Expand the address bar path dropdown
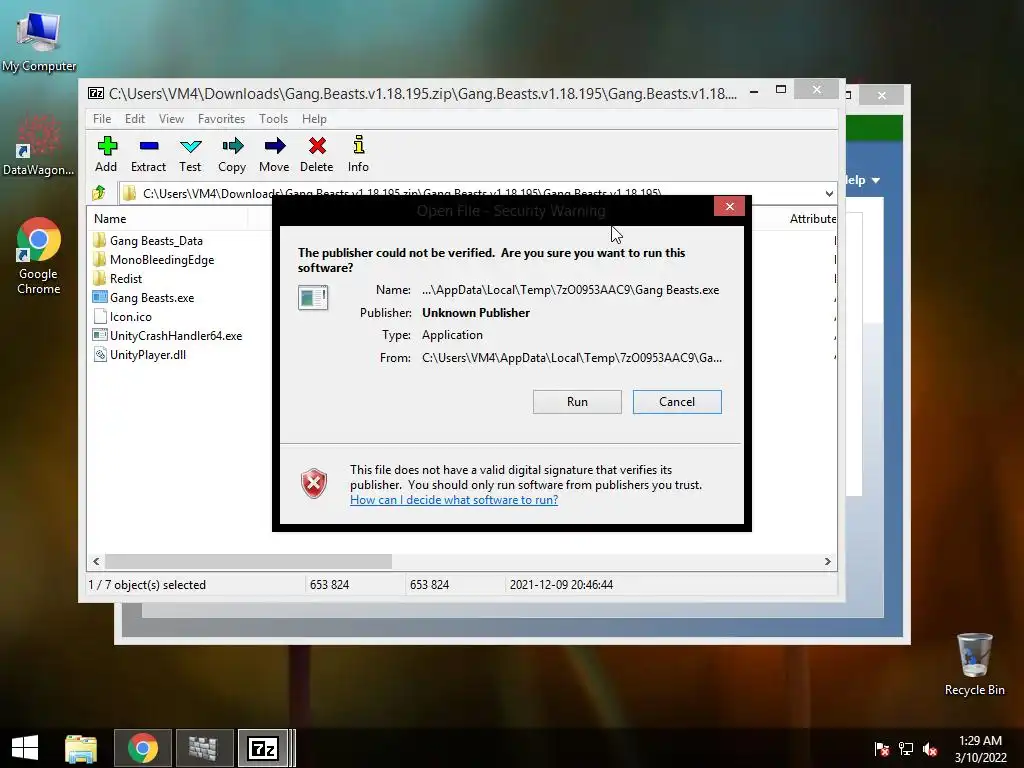This screenshot has height=768, width=1024. tap(829, 193)
